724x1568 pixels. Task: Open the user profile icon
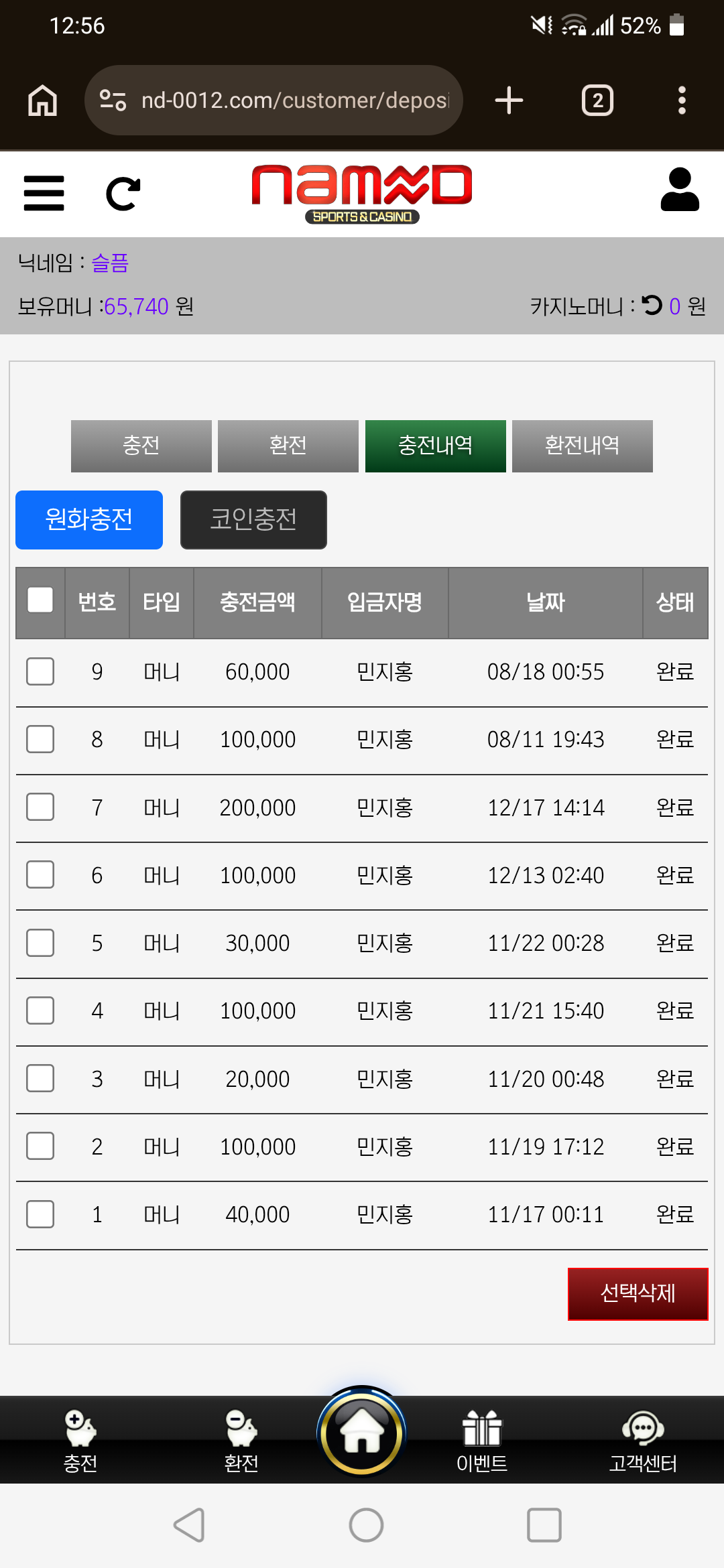(x=680, y=190)
